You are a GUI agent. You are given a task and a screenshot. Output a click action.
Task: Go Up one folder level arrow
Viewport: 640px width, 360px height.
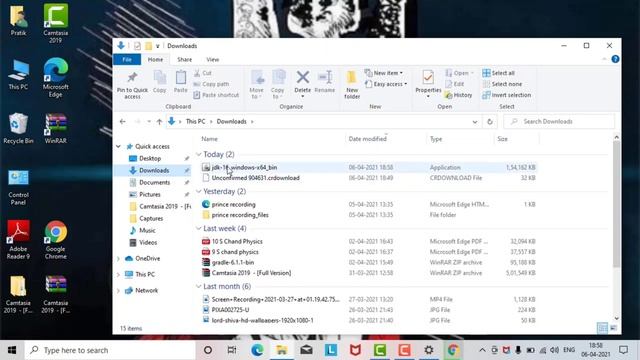tap(159, 122)
